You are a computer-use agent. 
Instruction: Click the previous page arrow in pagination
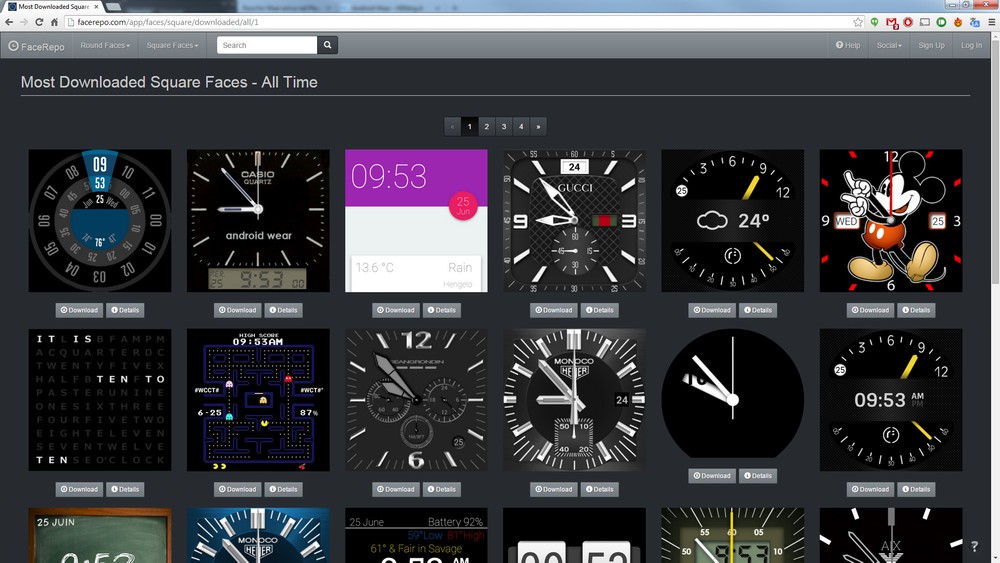tap(452, 126)
